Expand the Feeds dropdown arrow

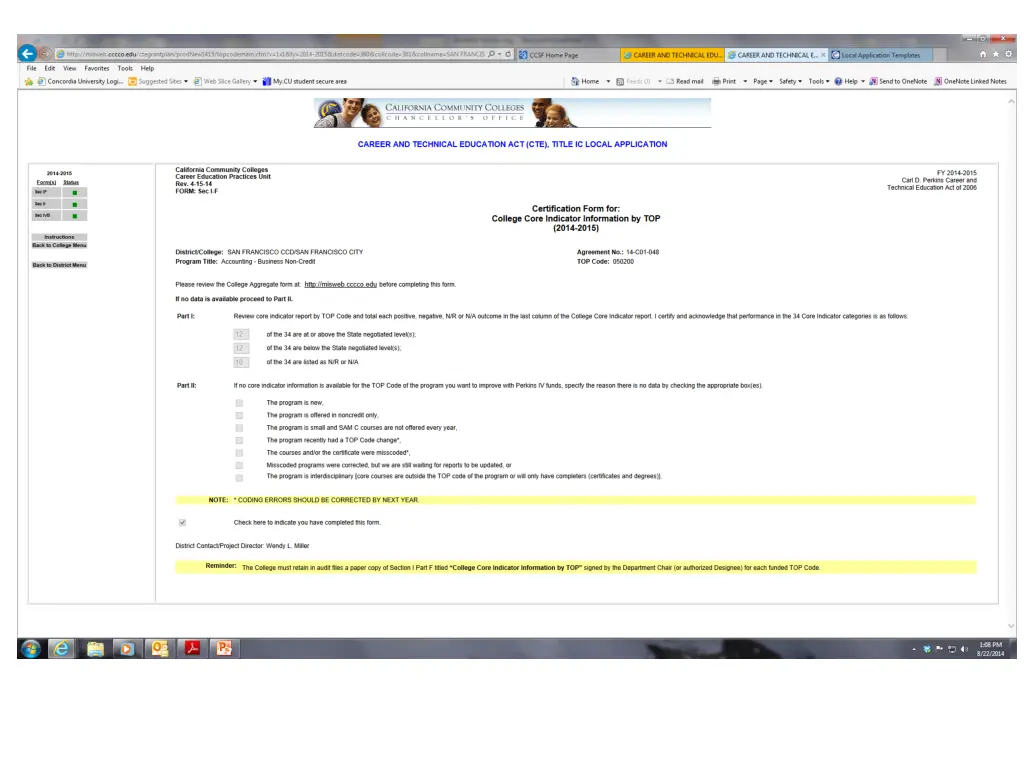pos(660,82)
